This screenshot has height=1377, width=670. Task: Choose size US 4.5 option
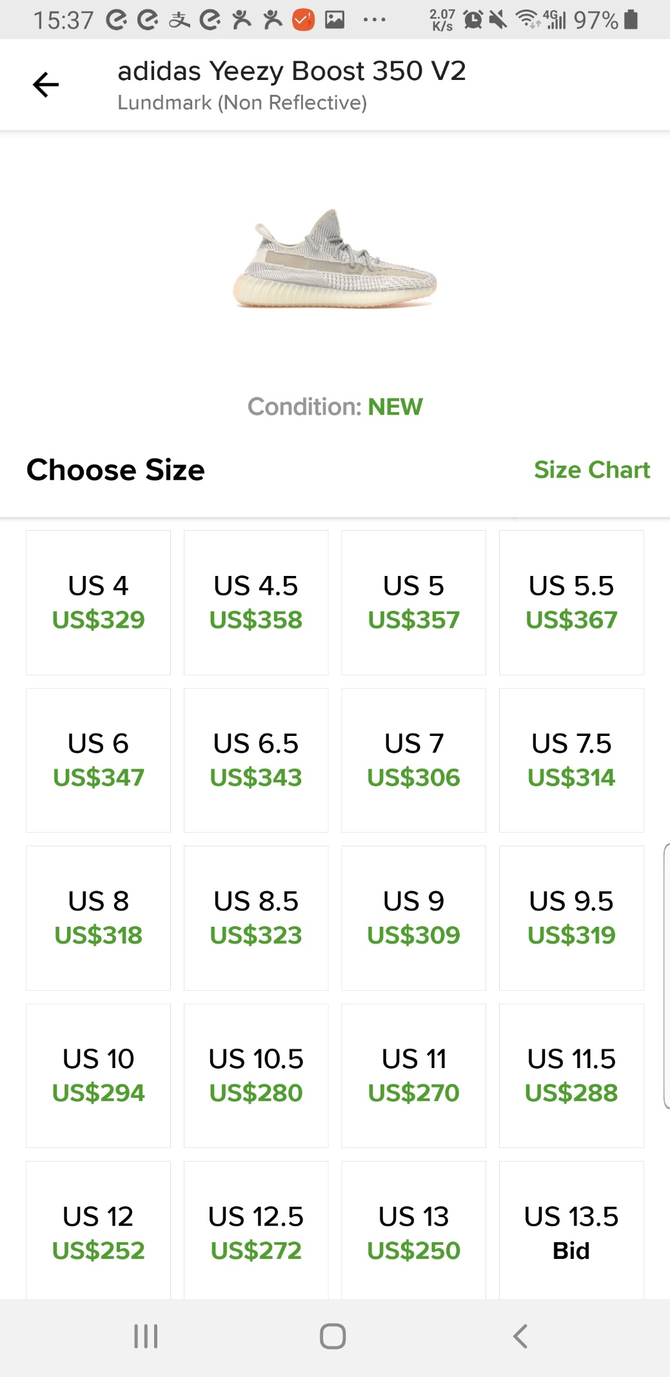[256, 602]
